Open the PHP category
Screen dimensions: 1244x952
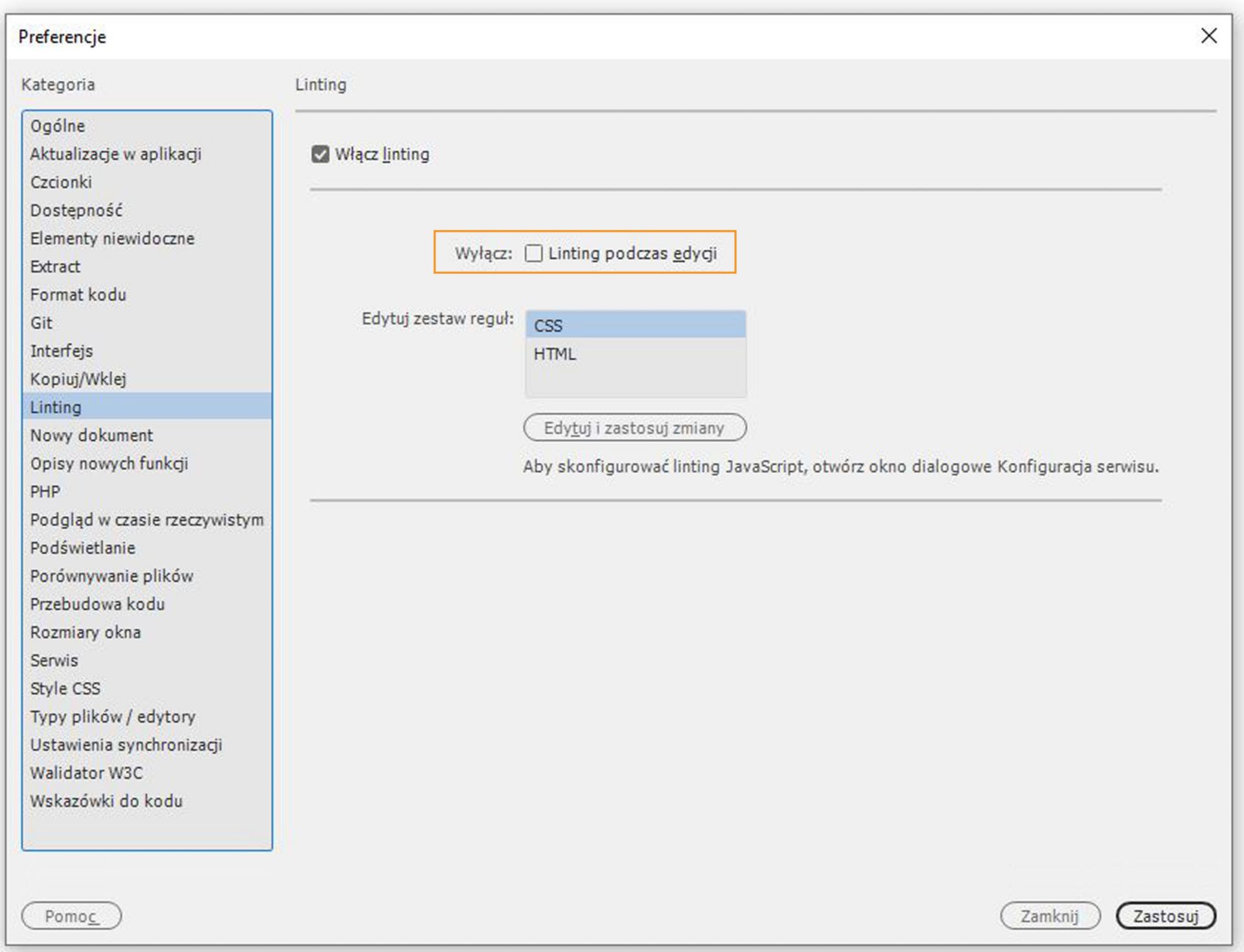pos(45,492)
